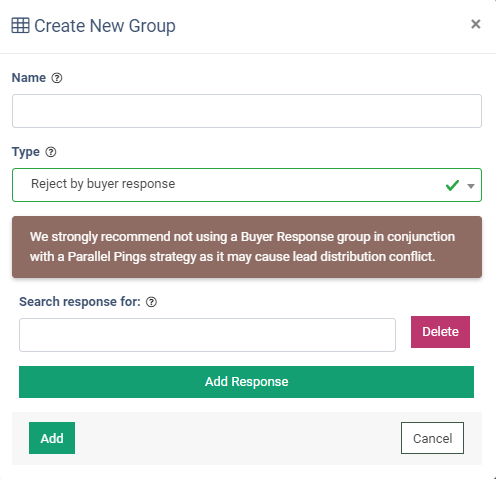Click the question mark icon beside Type

pyautogui.click(x=51, y=152)
